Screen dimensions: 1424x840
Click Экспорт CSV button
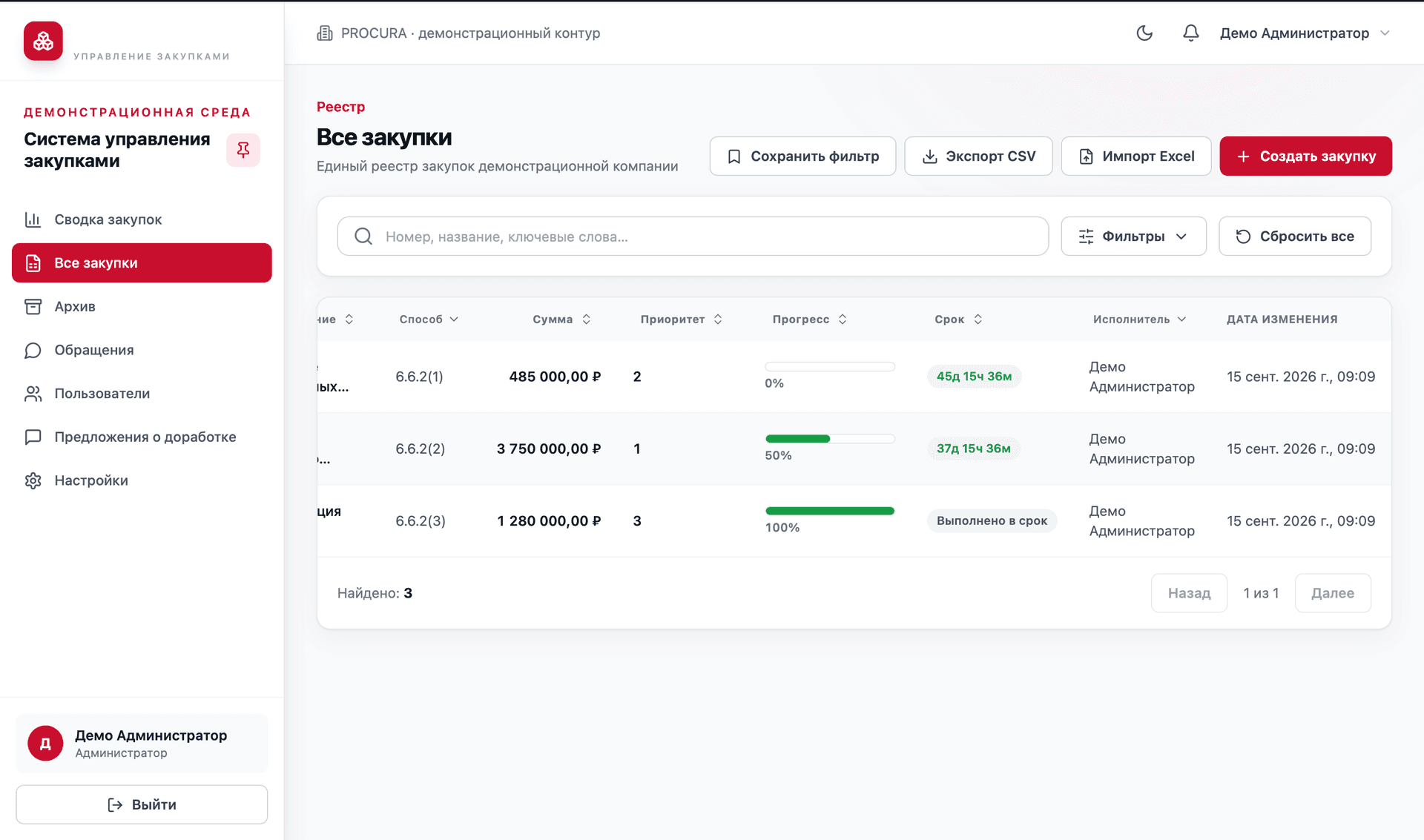point(978,156)
